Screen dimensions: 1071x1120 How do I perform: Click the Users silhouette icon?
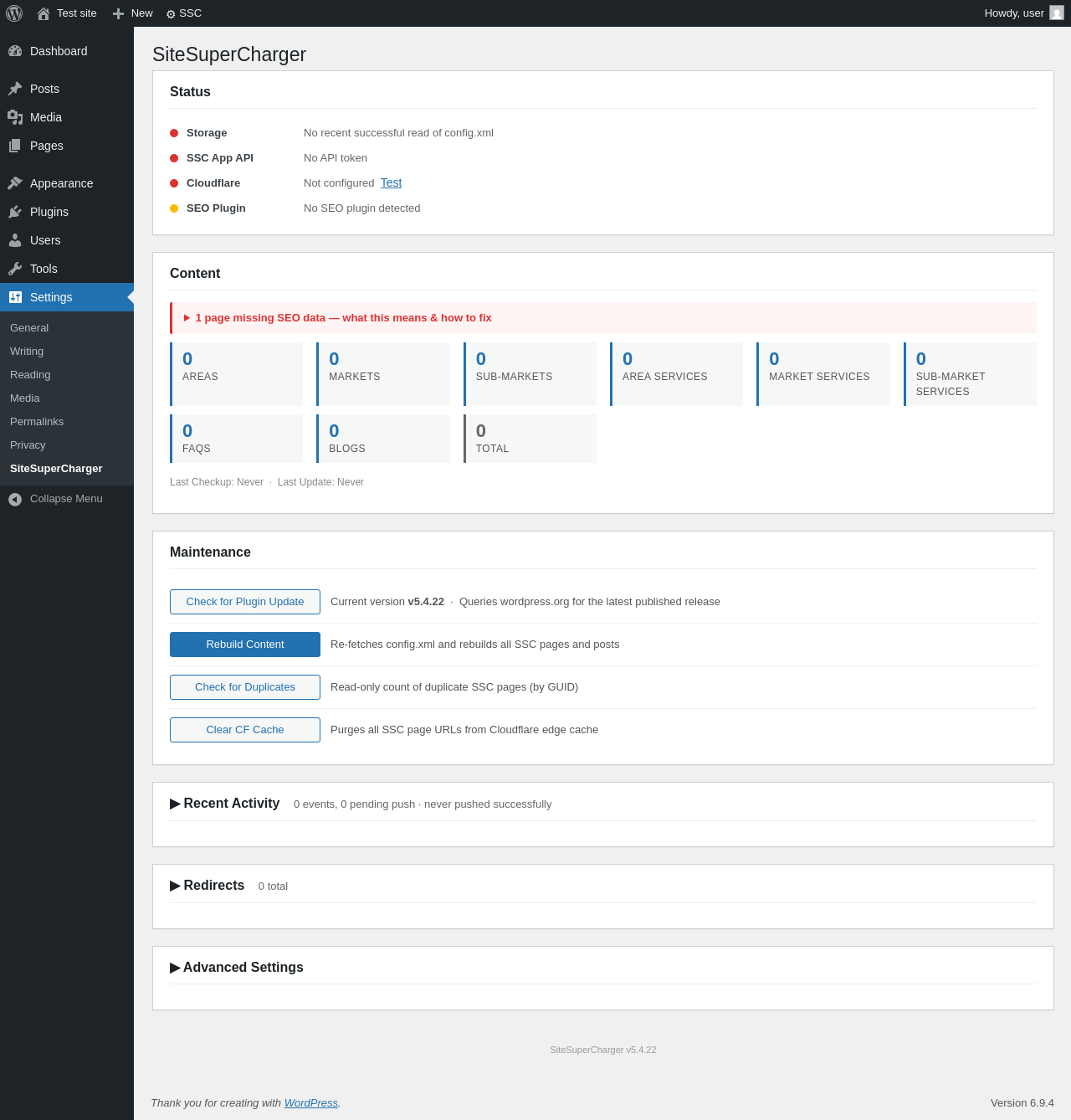coord(15,240)
